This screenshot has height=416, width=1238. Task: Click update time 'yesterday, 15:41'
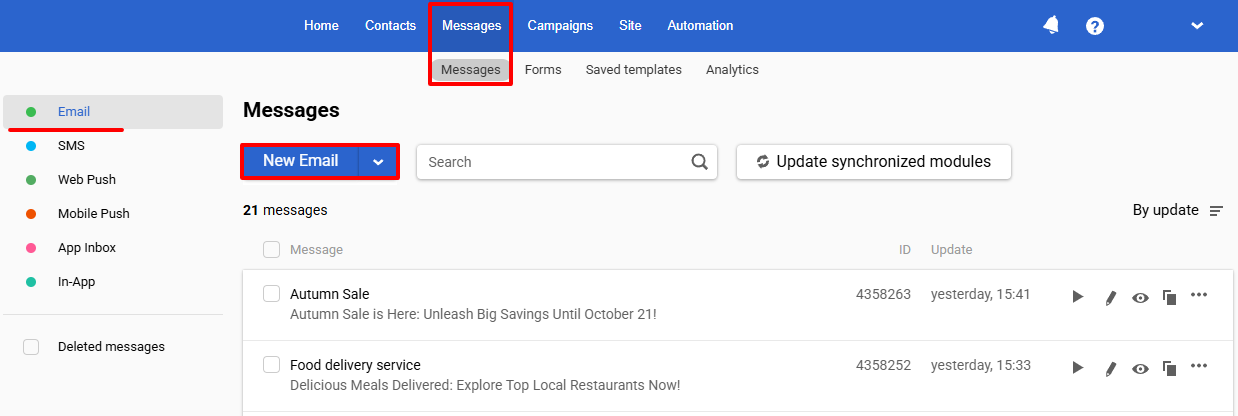click(980, 294)
